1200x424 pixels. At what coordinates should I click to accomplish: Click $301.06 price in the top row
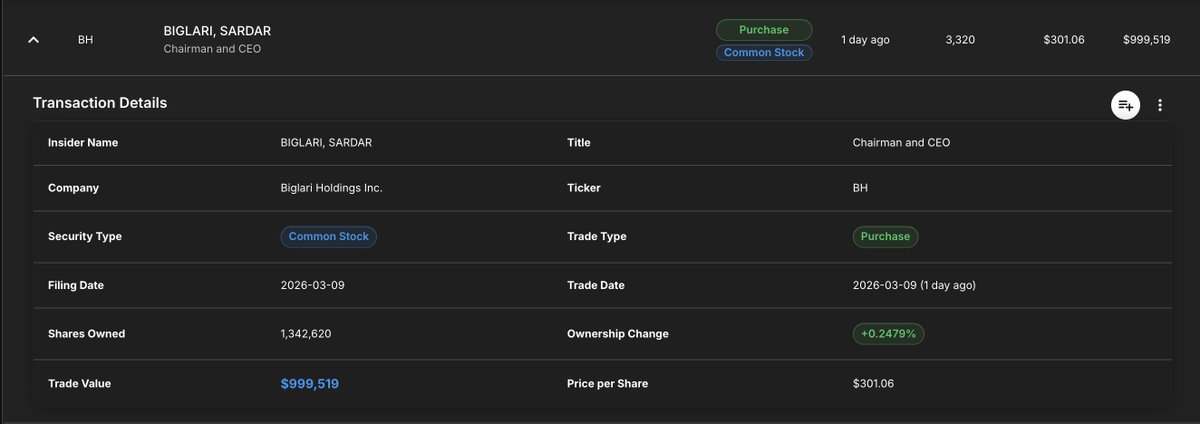[1064, 40]
